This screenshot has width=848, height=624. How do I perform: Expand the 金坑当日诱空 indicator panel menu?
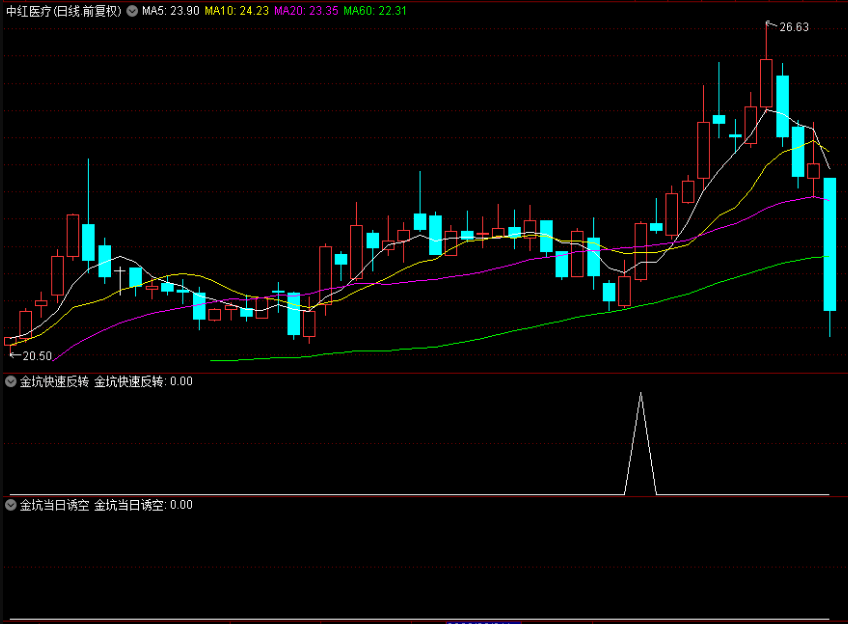click(x=11, y=505)
